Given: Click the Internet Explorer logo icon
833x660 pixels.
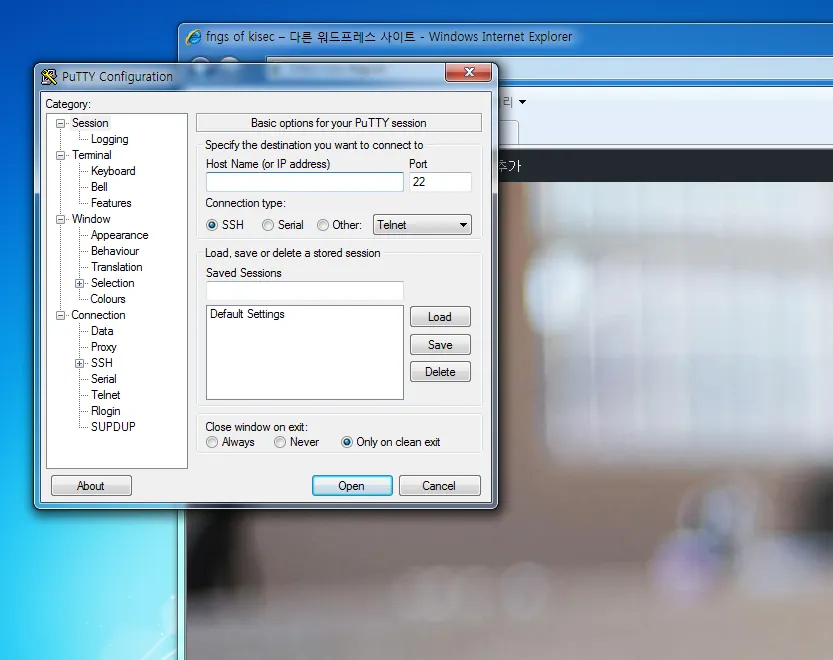Looking at the screenshot, I should [193, 37].
